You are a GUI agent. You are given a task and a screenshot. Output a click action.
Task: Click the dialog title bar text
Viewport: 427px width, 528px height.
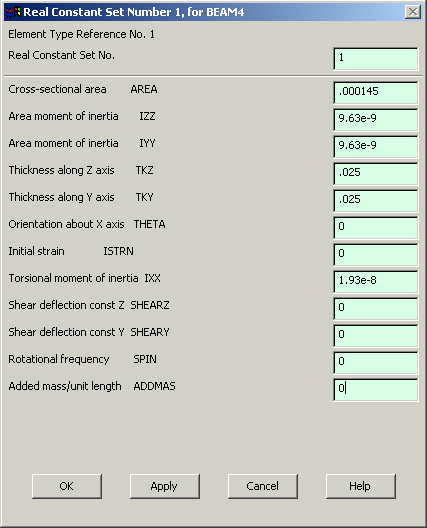click(134, 12)
